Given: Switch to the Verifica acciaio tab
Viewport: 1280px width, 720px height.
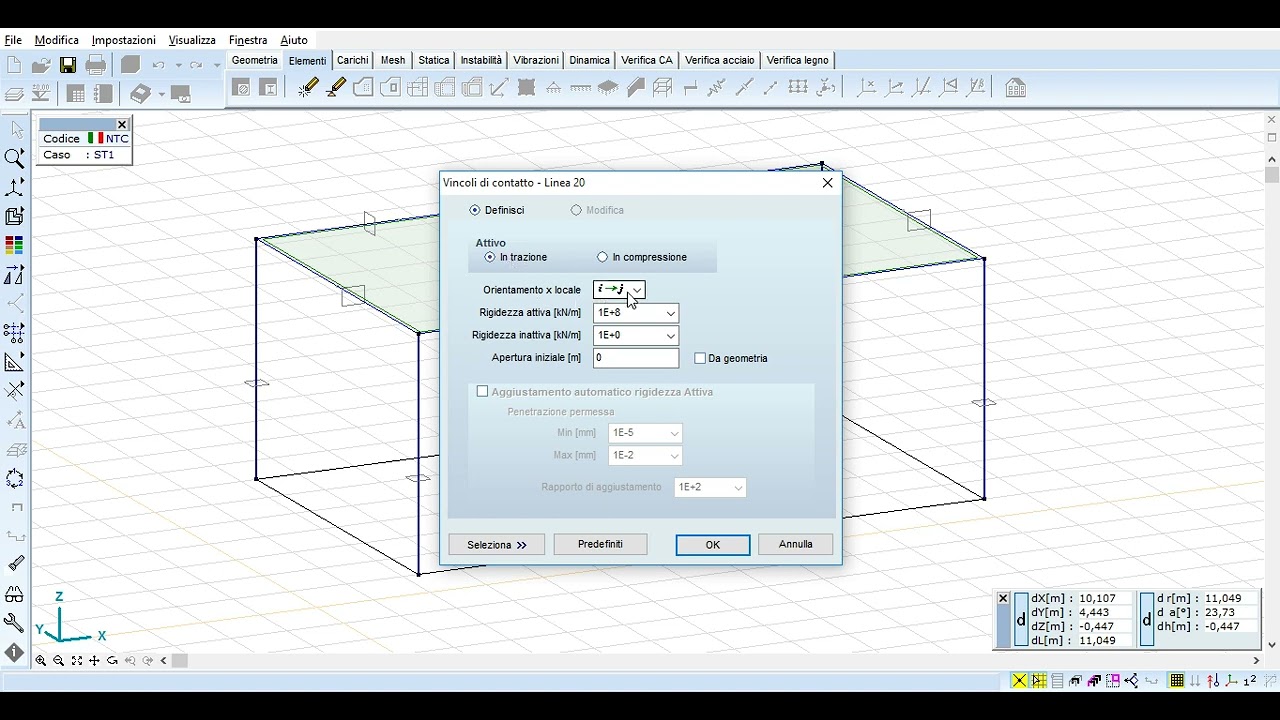Looking at the screenshot, I should click(x=720, y=60).
